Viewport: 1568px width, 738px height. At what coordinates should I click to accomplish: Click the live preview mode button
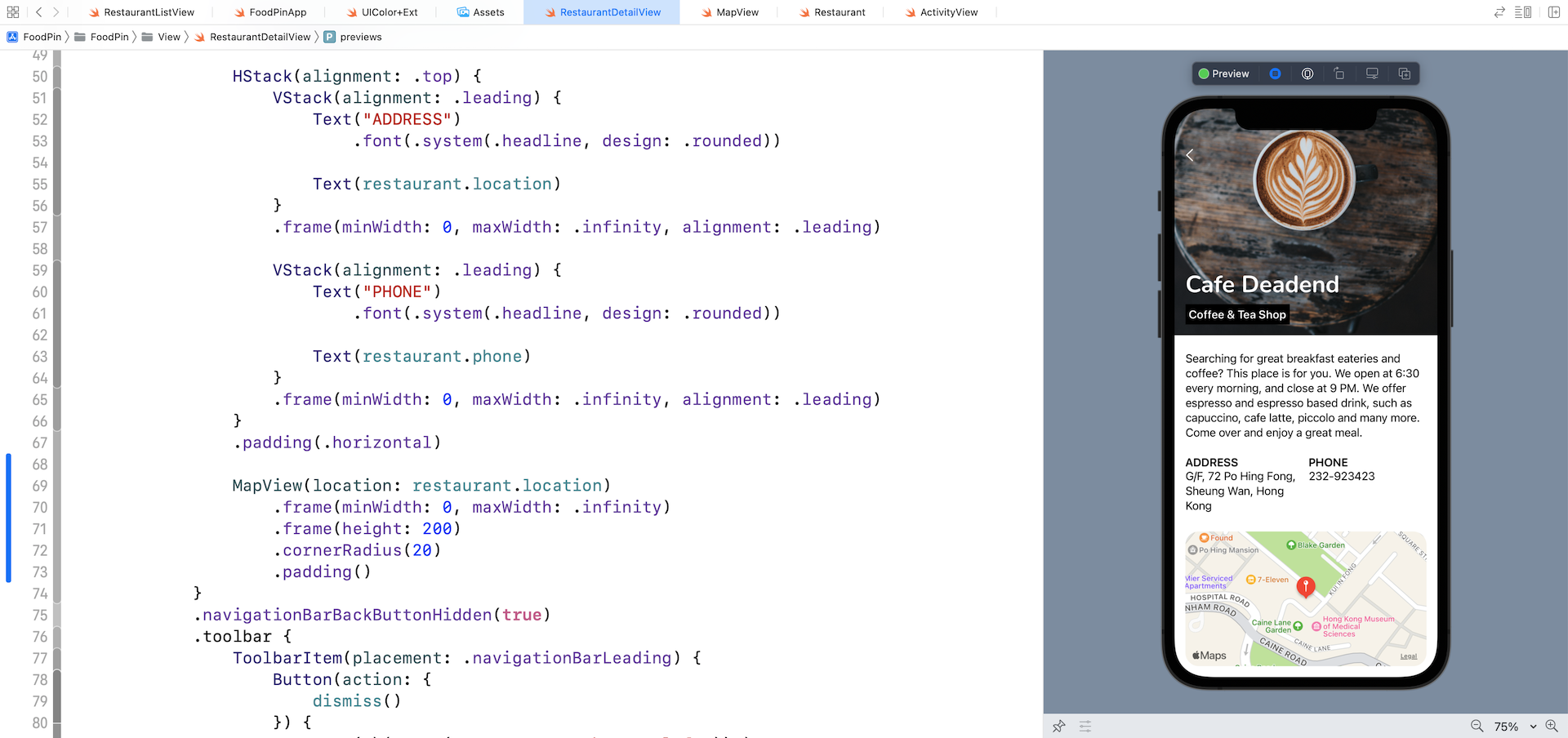(1275, 73)
